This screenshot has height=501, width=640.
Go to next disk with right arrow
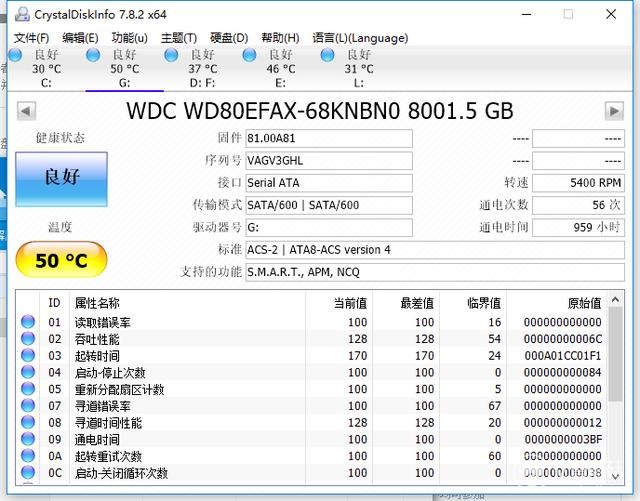click(x=614, y=111)
